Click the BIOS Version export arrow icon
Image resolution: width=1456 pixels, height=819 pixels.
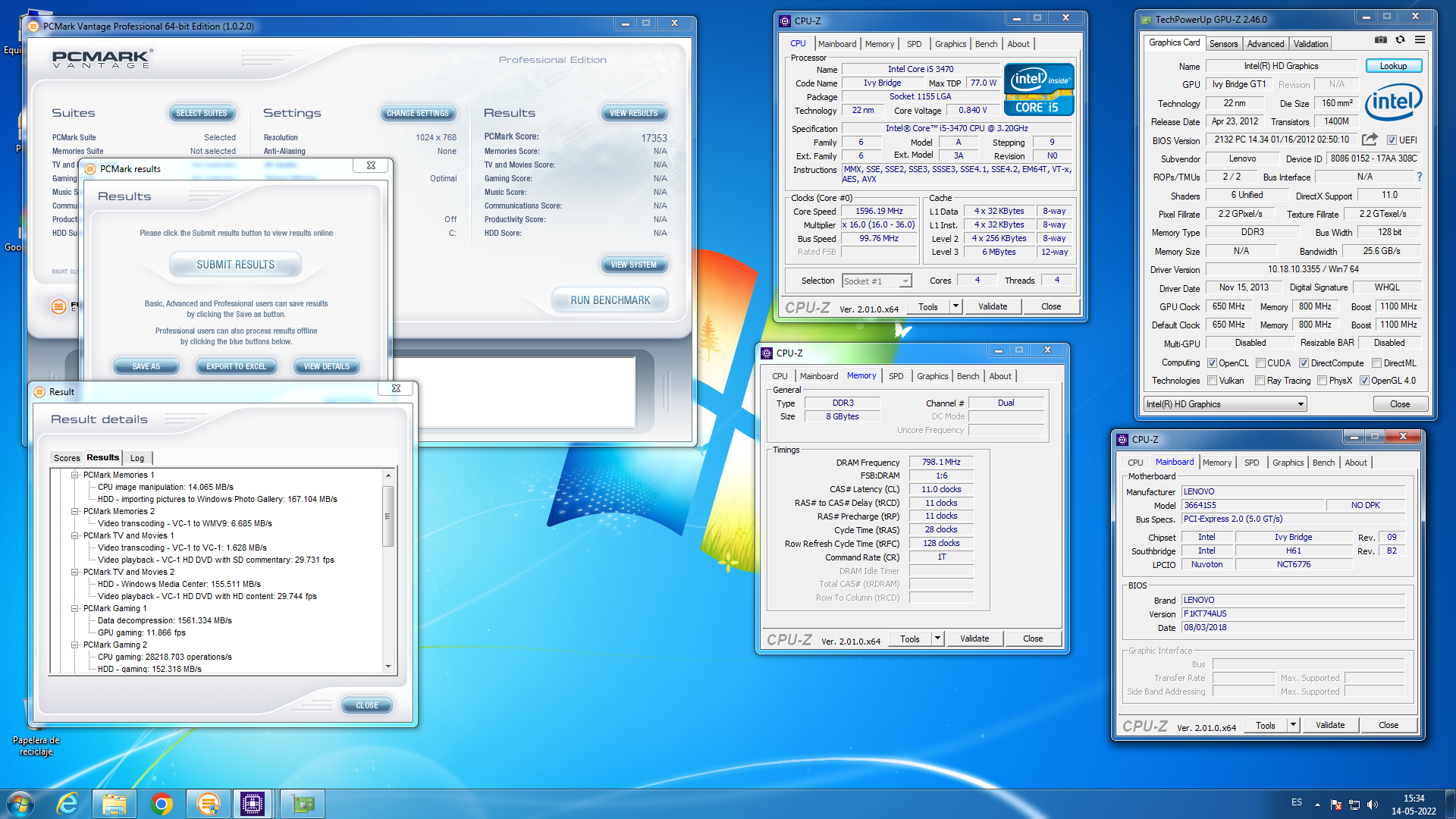pos(1370,140)
